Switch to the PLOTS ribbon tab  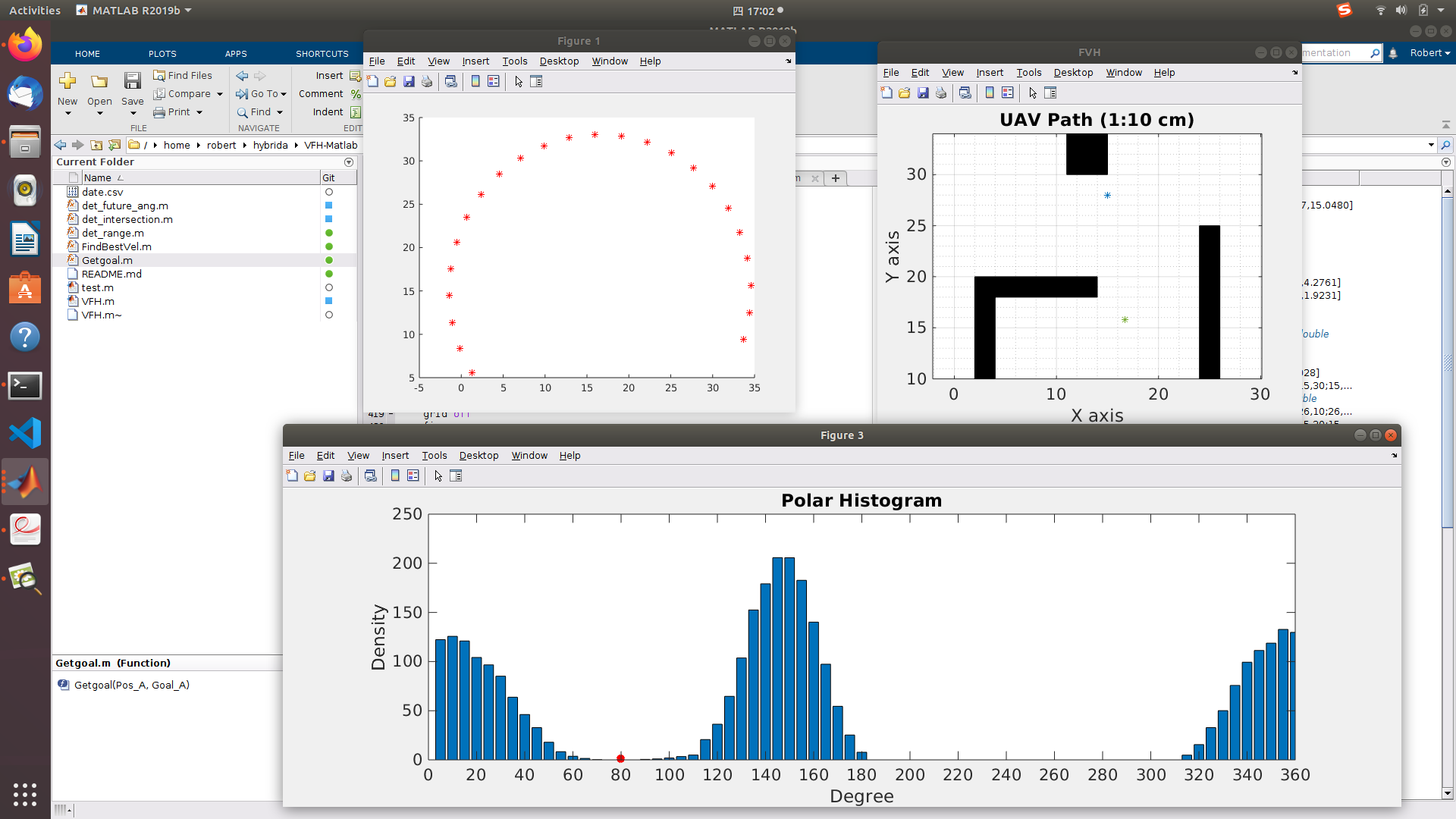[x=162, y=54]
